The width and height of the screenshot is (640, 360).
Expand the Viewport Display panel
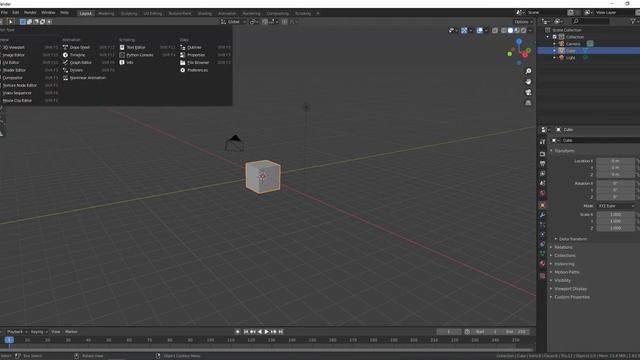coord(570,289)
